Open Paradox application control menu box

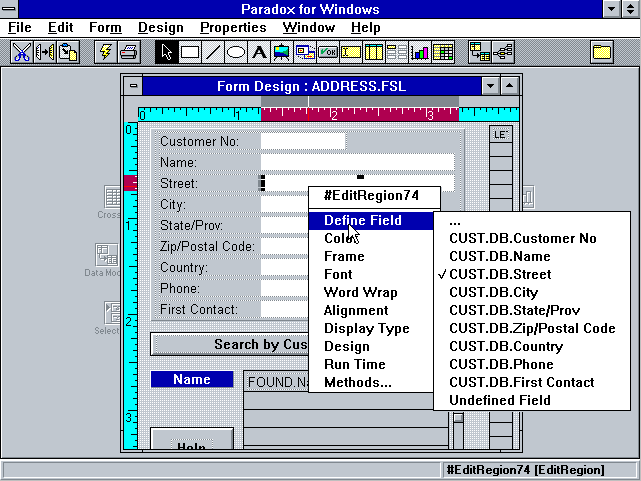[x=9, y=9]
